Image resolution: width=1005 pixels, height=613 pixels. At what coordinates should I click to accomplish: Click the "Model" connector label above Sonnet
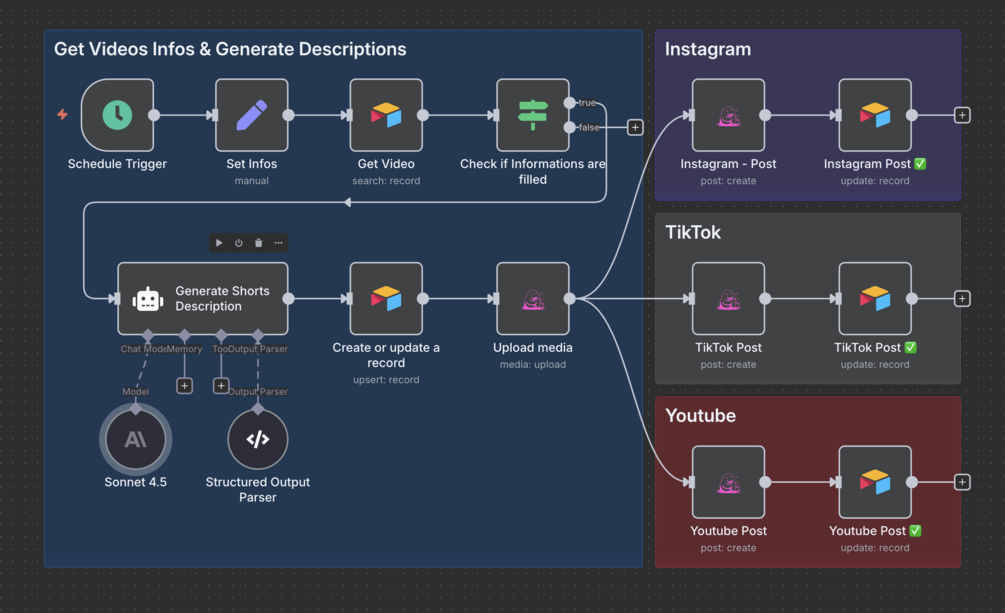135,392
